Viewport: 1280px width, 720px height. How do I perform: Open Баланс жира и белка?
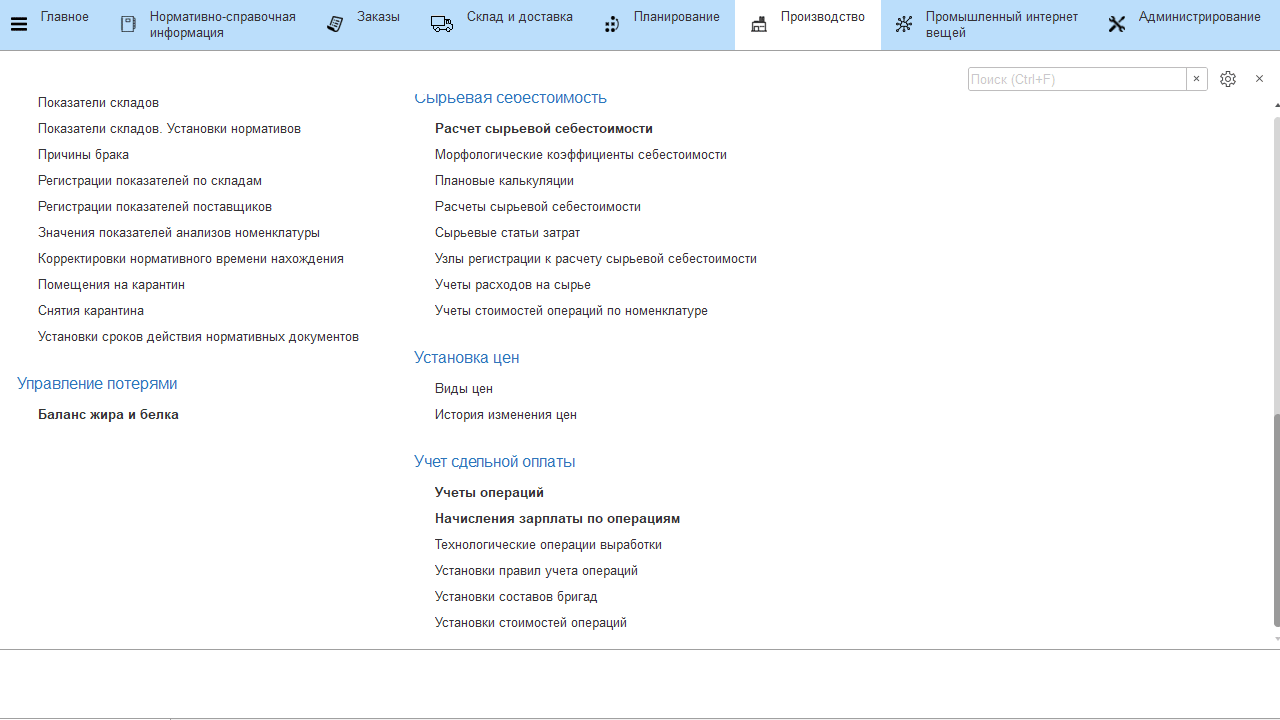(x=108, y=415)
